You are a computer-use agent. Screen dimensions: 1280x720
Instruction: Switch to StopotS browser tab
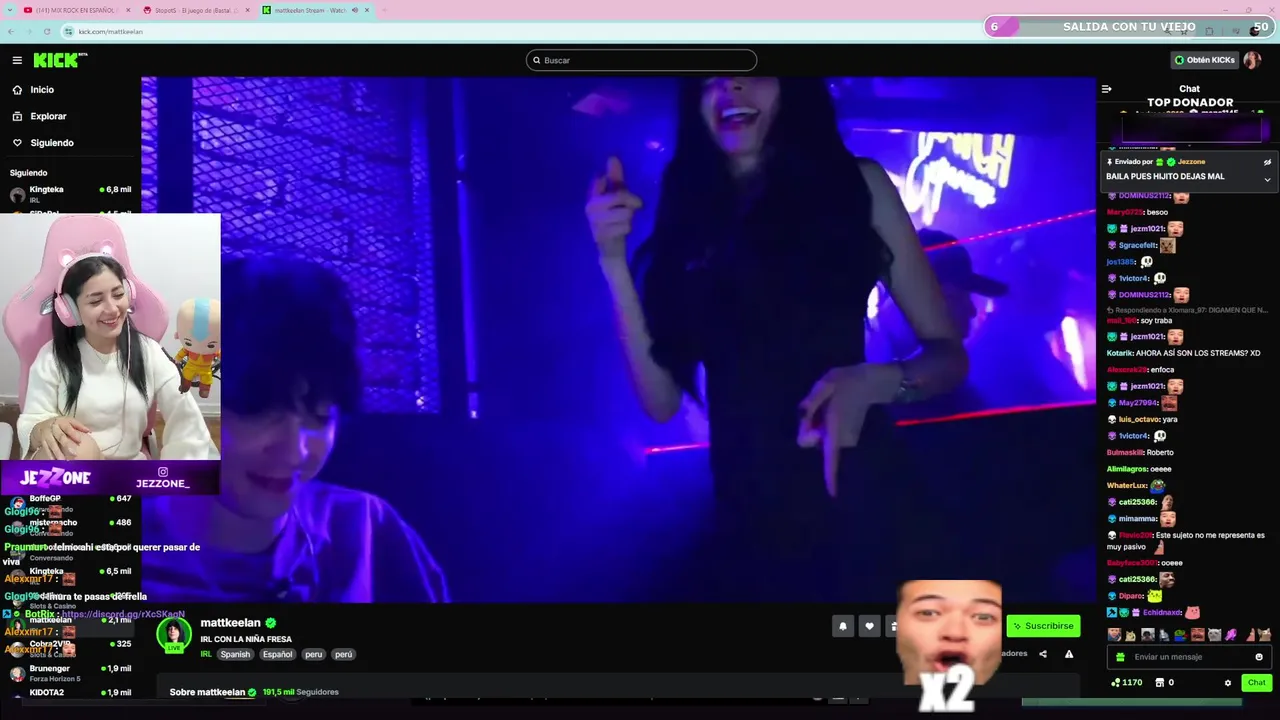[195, 10]
